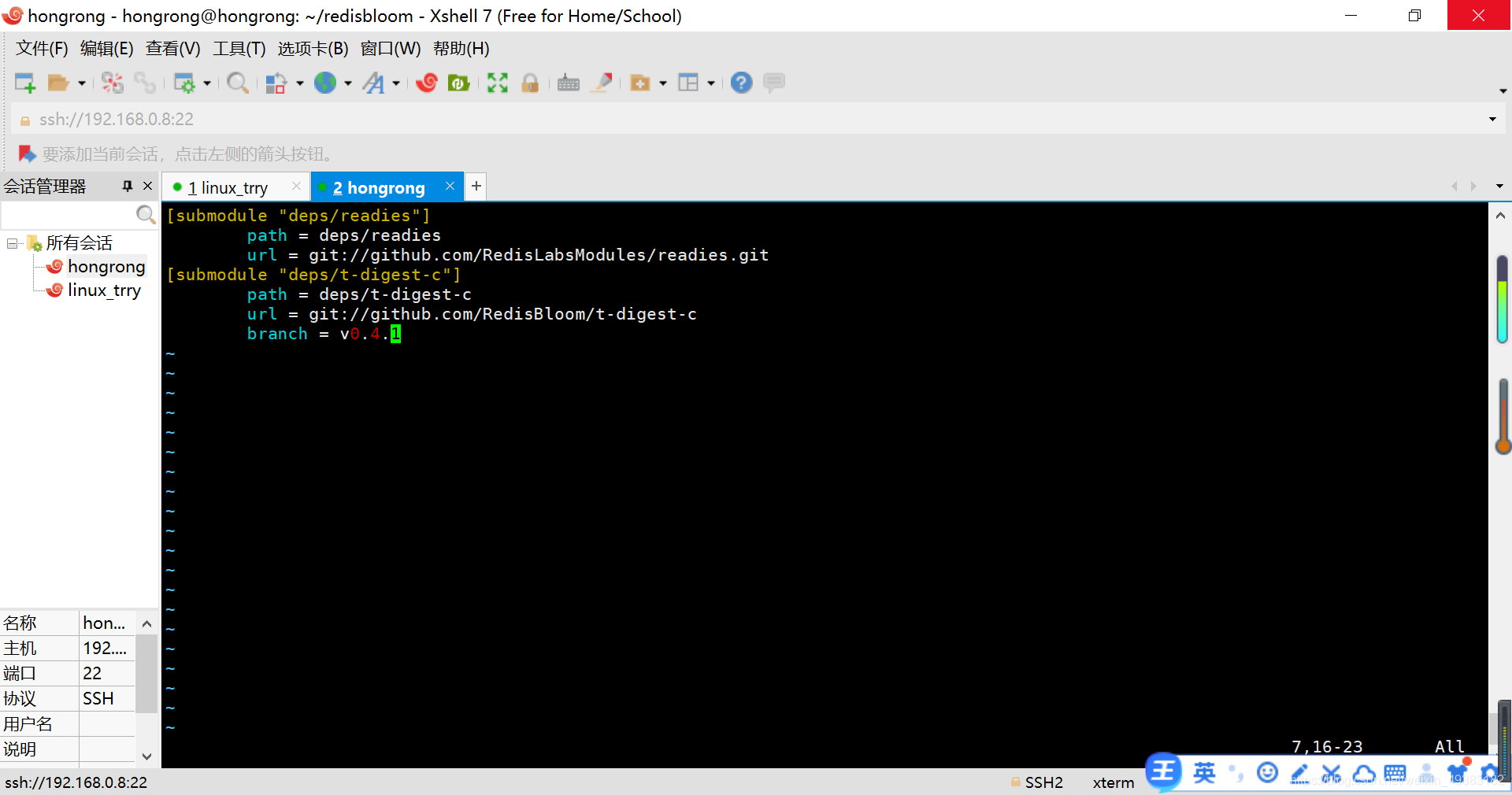1512x795 pixels.
Task: Open the 工具(T) menu
Action: pyautogui.click(x=239, y=49)
